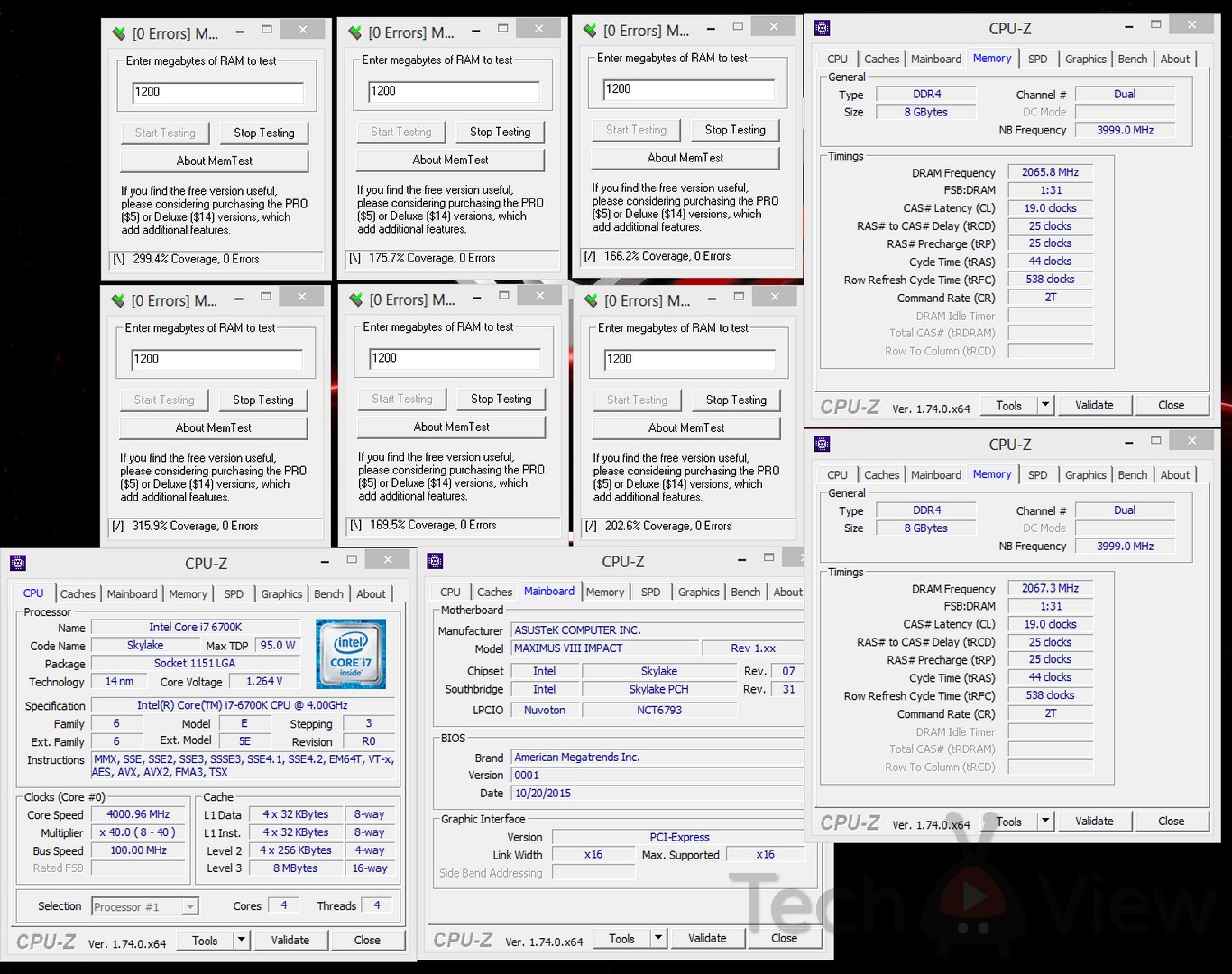The image size is (1232, 974).
Task: Open Tools dropdown arrow in mainboard CPU-Z window
Action: click(658, 938)
